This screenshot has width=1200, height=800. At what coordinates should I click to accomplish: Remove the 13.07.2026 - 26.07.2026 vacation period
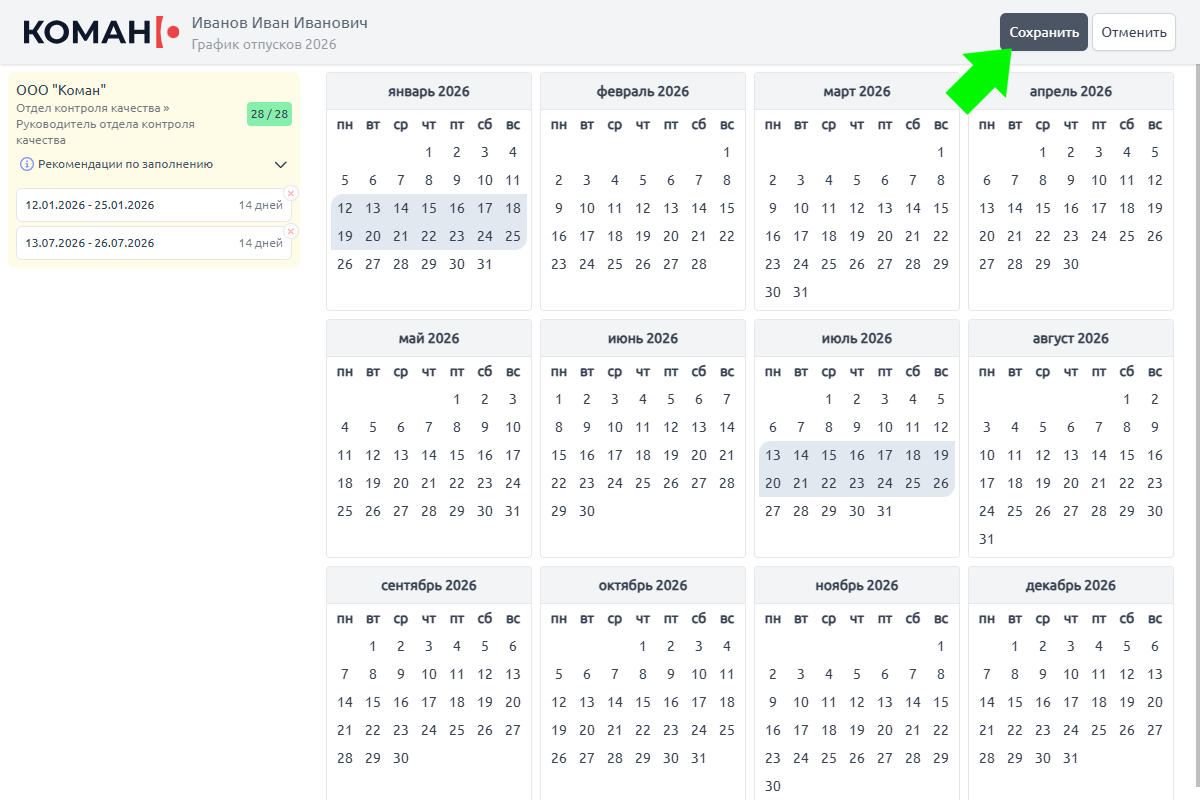[x=291, y=231]
